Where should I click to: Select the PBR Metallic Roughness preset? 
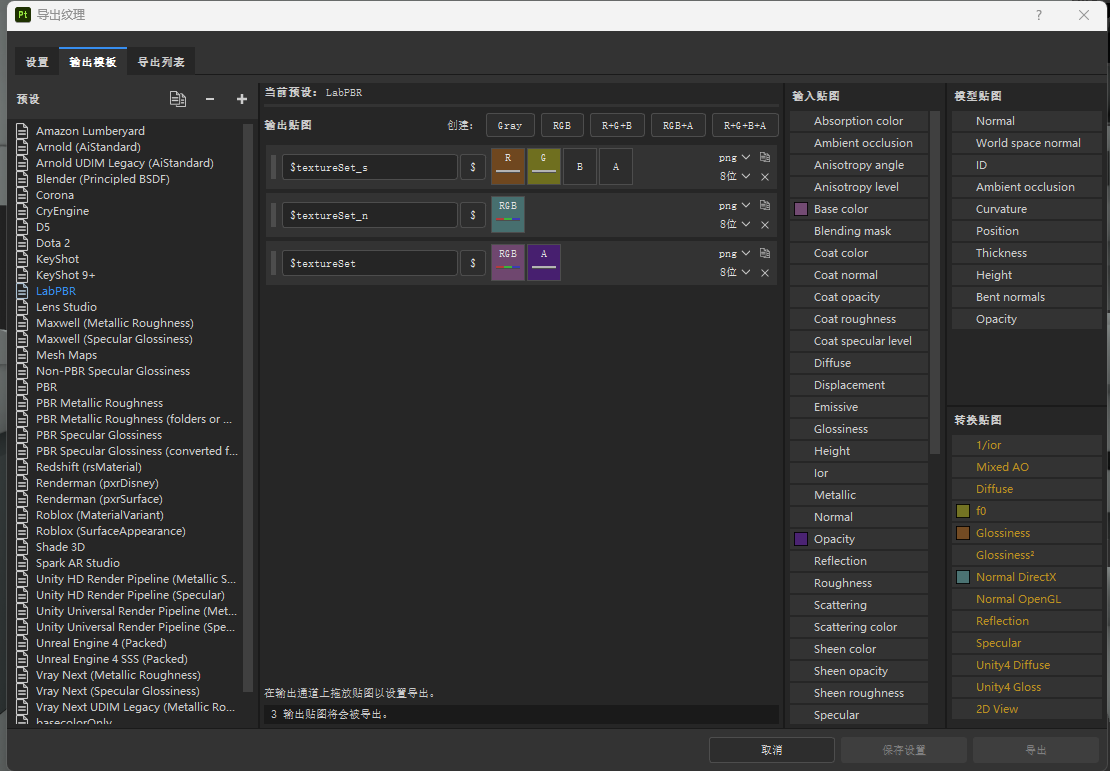pos(99,403)
